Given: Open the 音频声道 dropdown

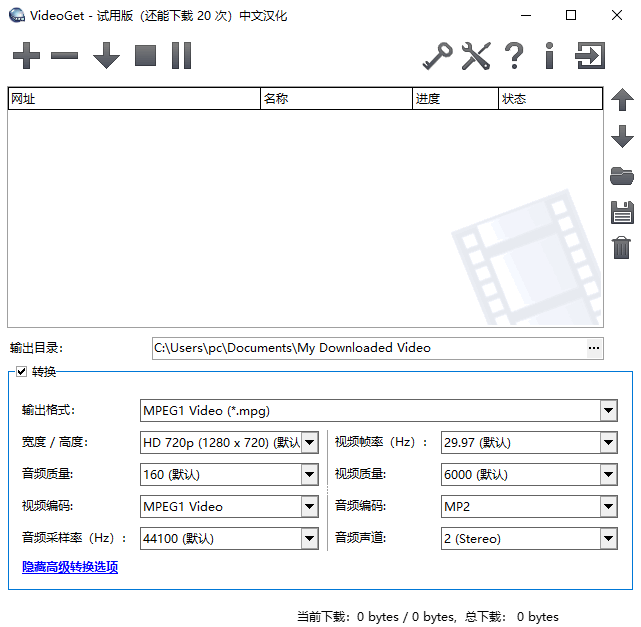Looking at the screenshot, I should pyautogui.click(x=609, y=538).
